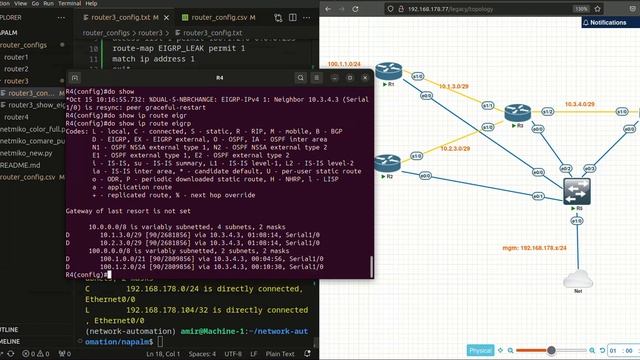Click the 10.1.3.0/29 link label
Image resolution: width=640 pixels, height=360 pixels.
(x=453, y=87)
